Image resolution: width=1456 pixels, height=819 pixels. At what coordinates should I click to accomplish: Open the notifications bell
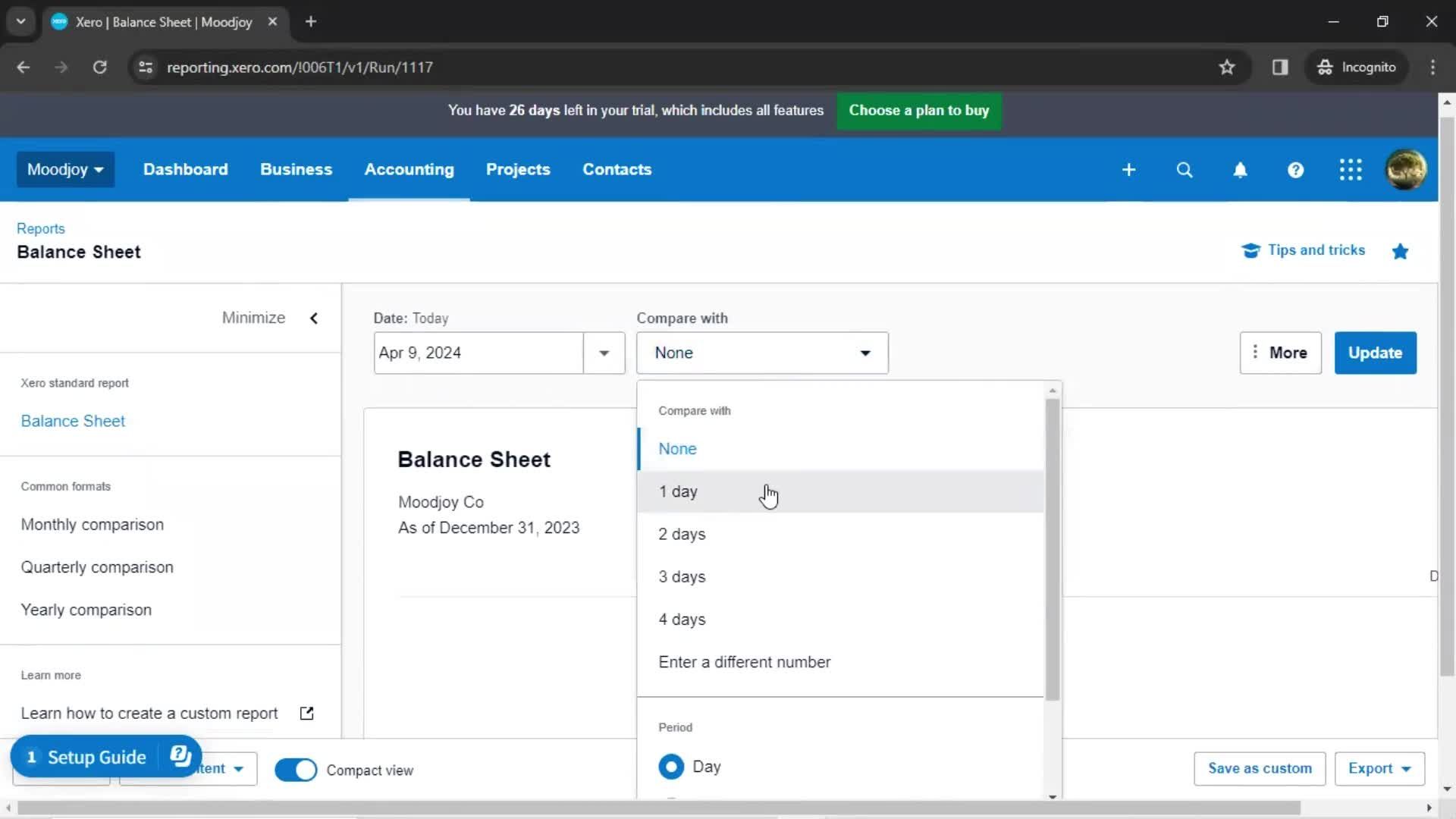tap(1240, 170)
